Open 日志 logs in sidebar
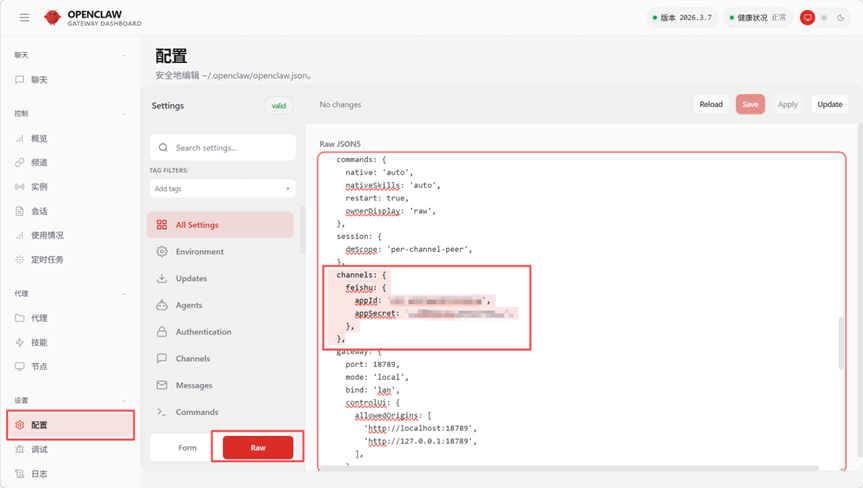 (70, 474)
